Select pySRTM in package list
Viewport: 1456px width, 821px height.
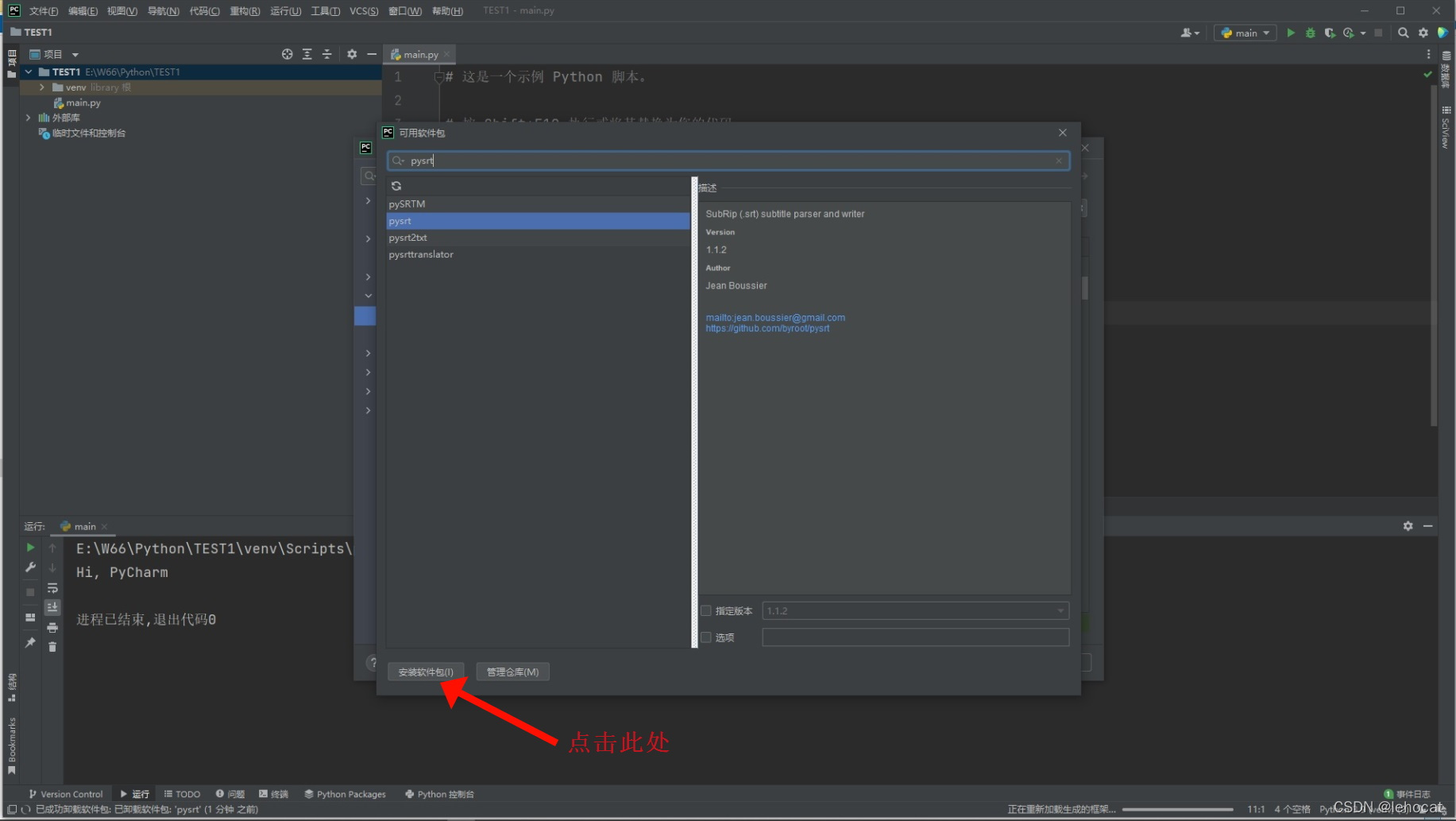click(x=538, y=204)
